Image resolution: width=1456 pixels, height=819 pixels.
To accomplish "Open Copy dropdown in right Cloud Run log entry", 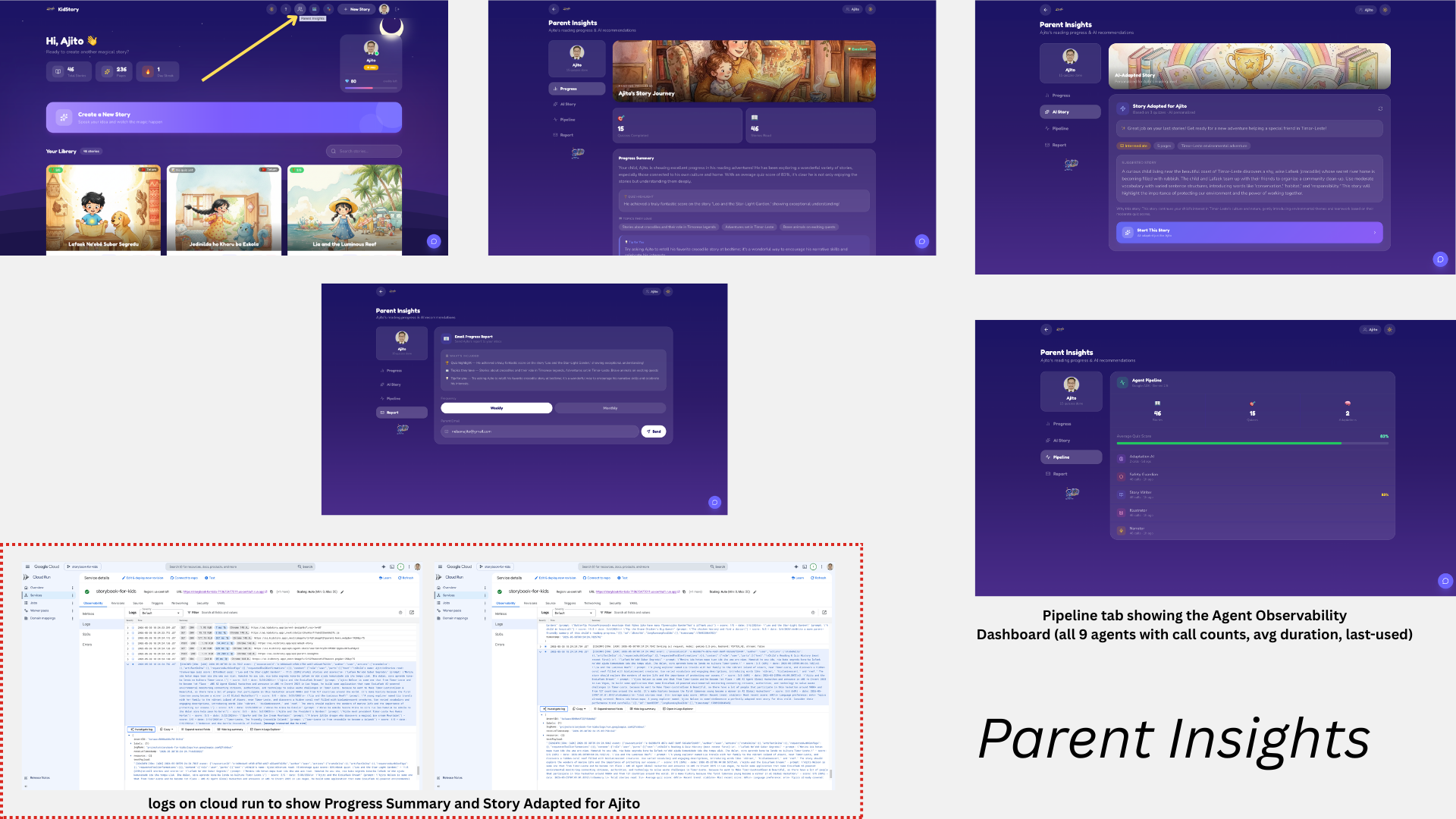I will coord(580,708).
